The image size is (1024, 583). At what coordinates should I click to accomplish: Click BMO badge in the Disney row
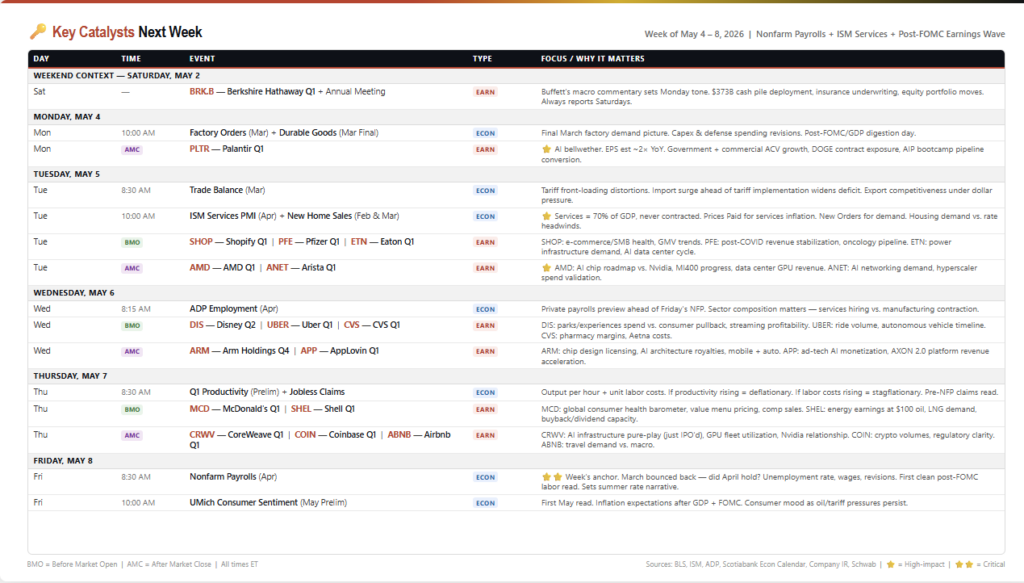(132, 325)
